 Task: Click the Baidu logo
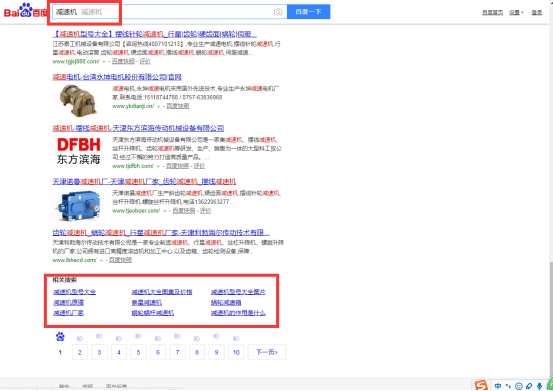(x=25, y=11)
